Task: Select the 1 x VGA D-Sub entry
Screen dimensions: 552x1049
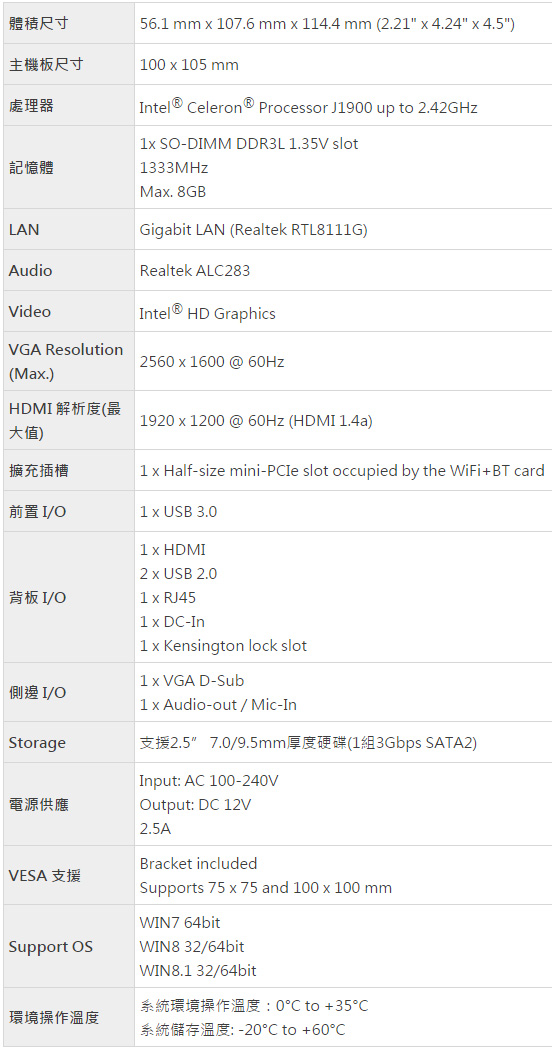Action: (192, 680)
